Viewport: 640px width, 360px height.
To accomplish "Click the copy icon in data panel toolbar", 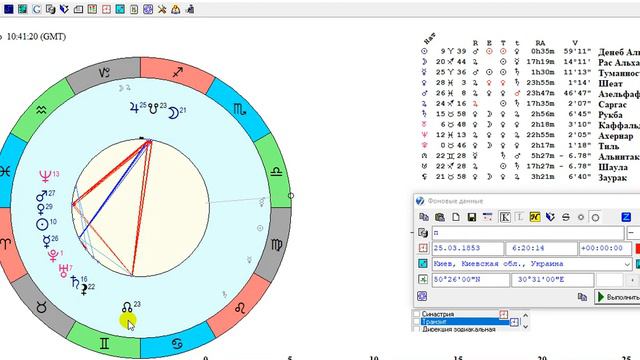I will [x=424, y=217].
